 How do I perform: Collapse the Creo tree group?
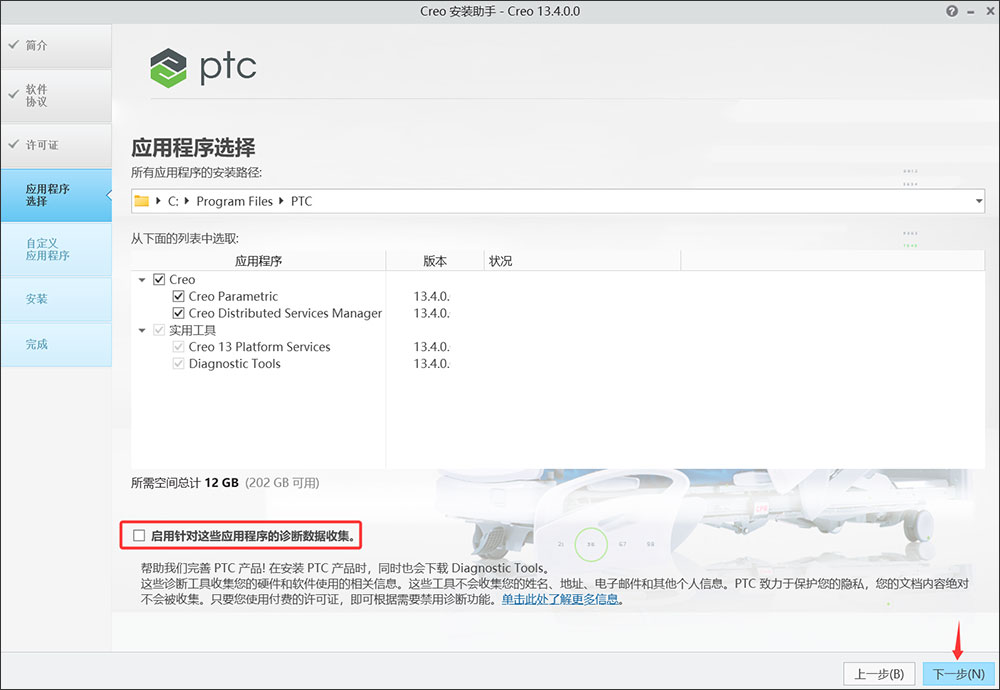[142, 279]
